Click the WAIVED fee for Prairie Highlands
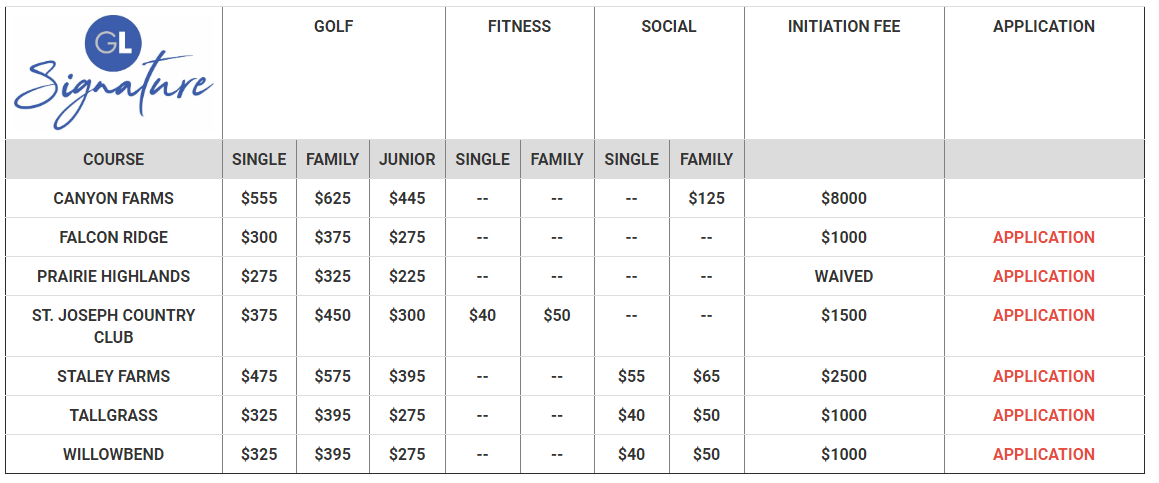Viewport: 1159px width, 483px height. click(x=844, y=277)
